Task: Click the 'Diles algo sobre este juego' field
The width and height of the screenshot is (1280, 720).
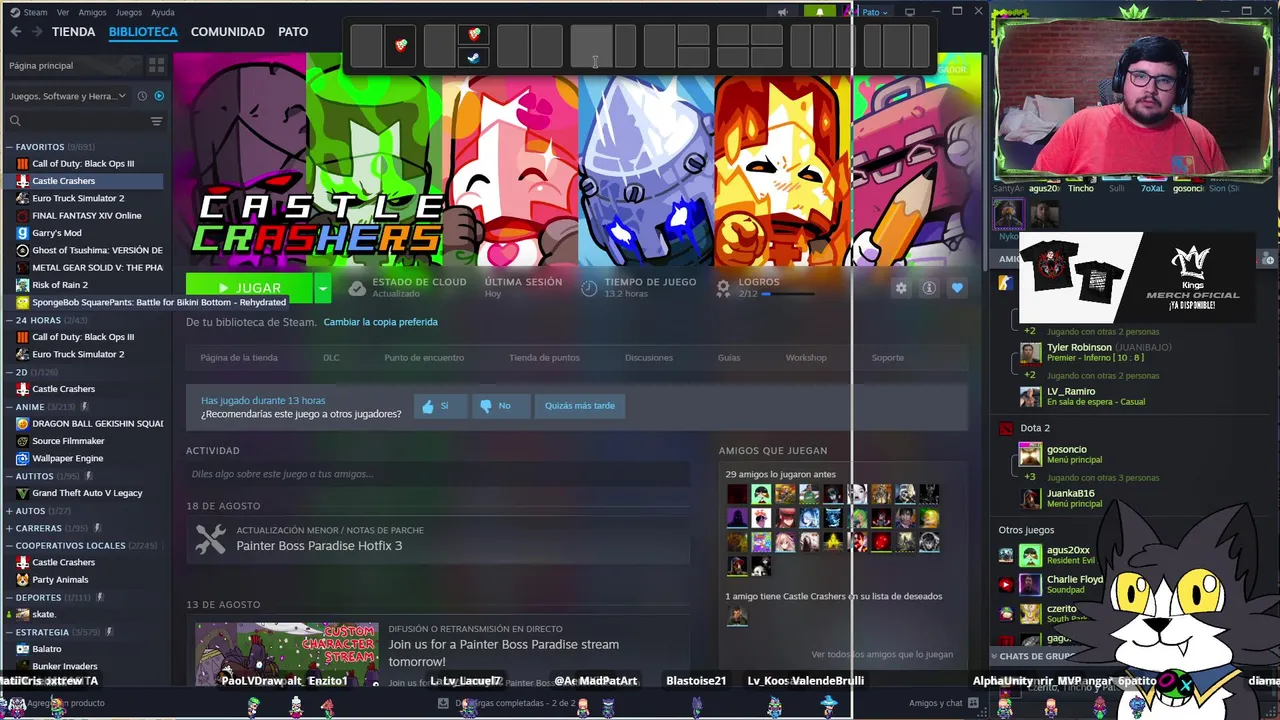Action: tap(438, 474)
